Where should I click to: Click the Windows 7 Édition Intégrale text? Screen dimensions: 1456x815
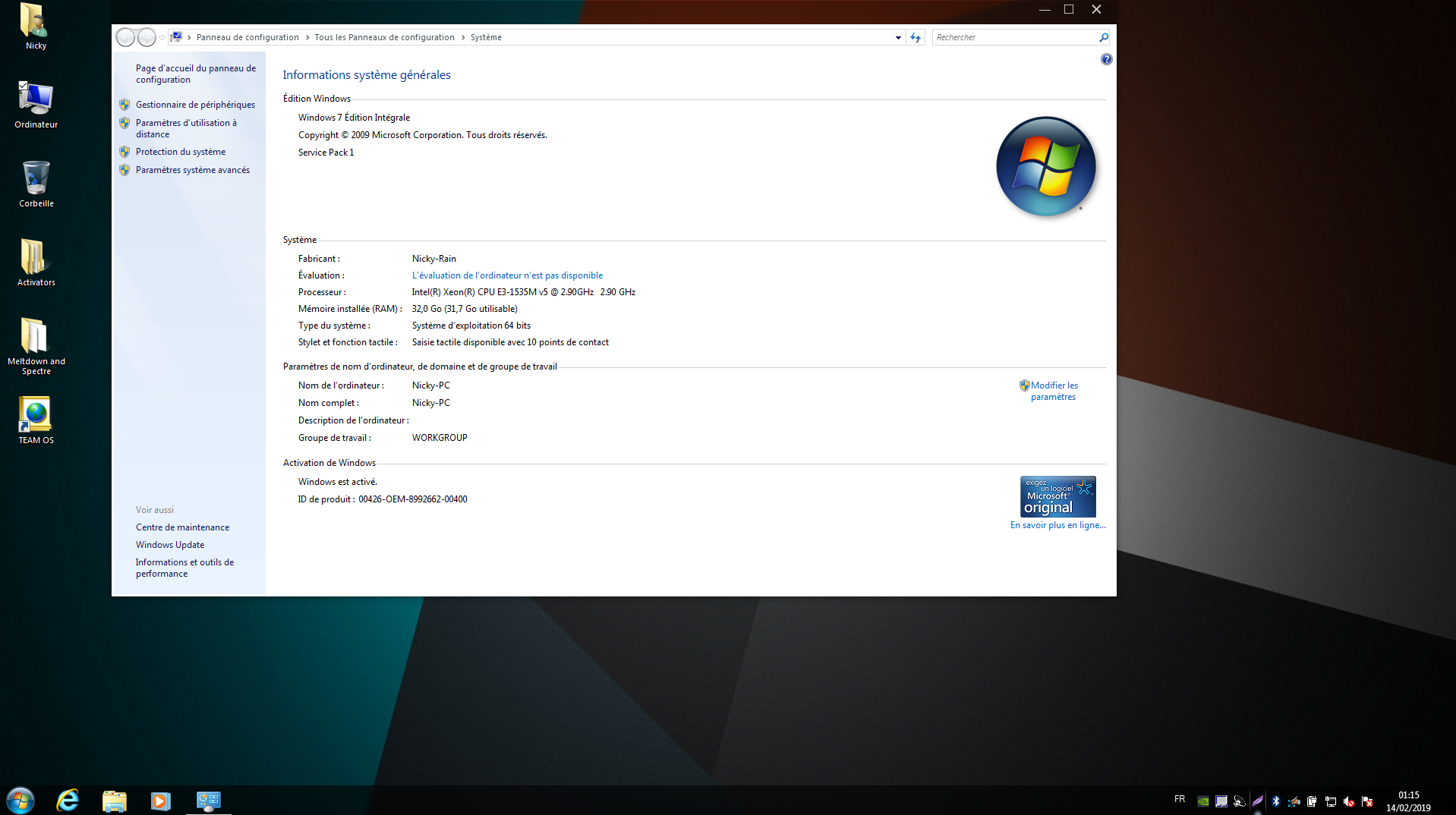click(x=354, y=118)
